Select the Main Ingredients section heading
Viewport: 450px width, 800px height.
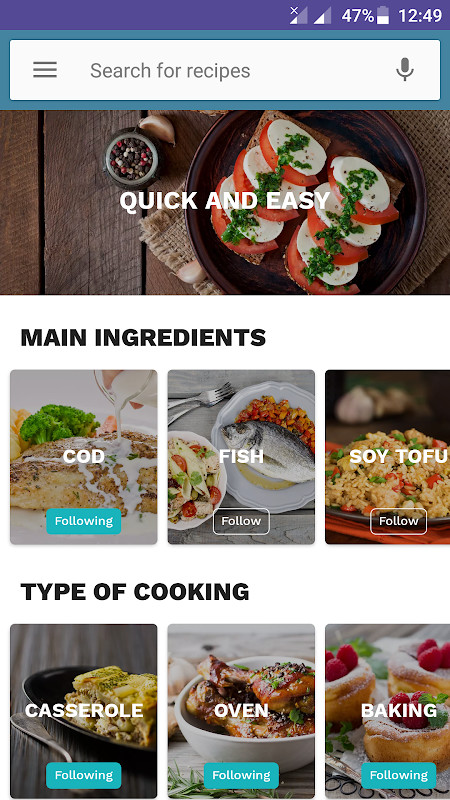pos(143,338)
